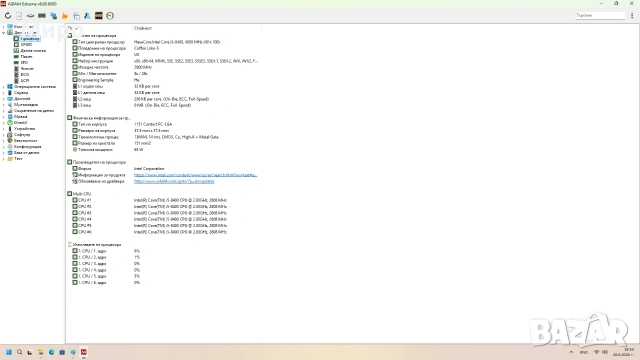Open the green memory module benchmark icon
Screen dimensions: 640x360
tap(42, 16)
